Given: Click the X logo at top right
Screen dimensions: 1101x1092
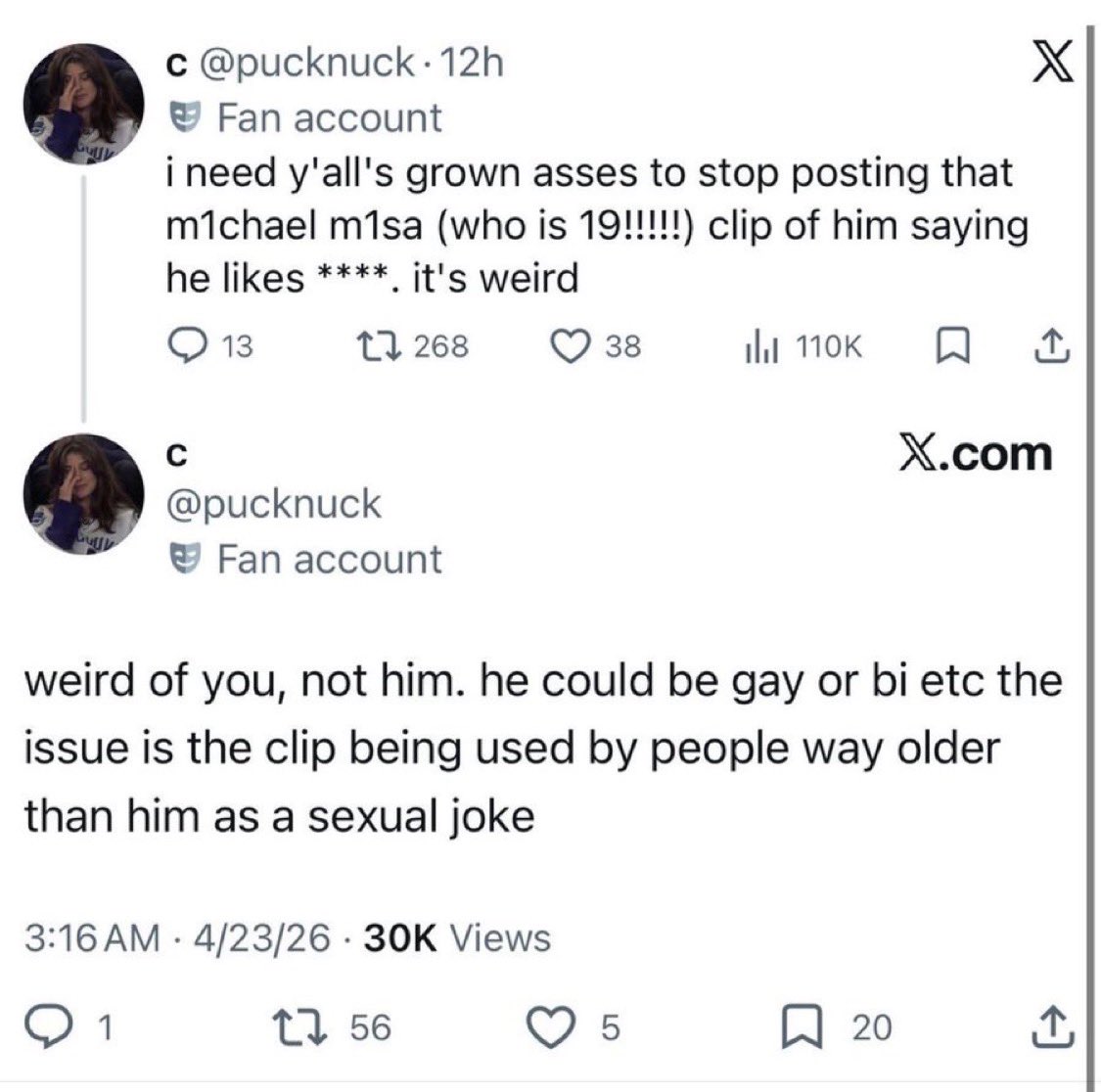Looking at the screenshot, I should (1052, 62).
